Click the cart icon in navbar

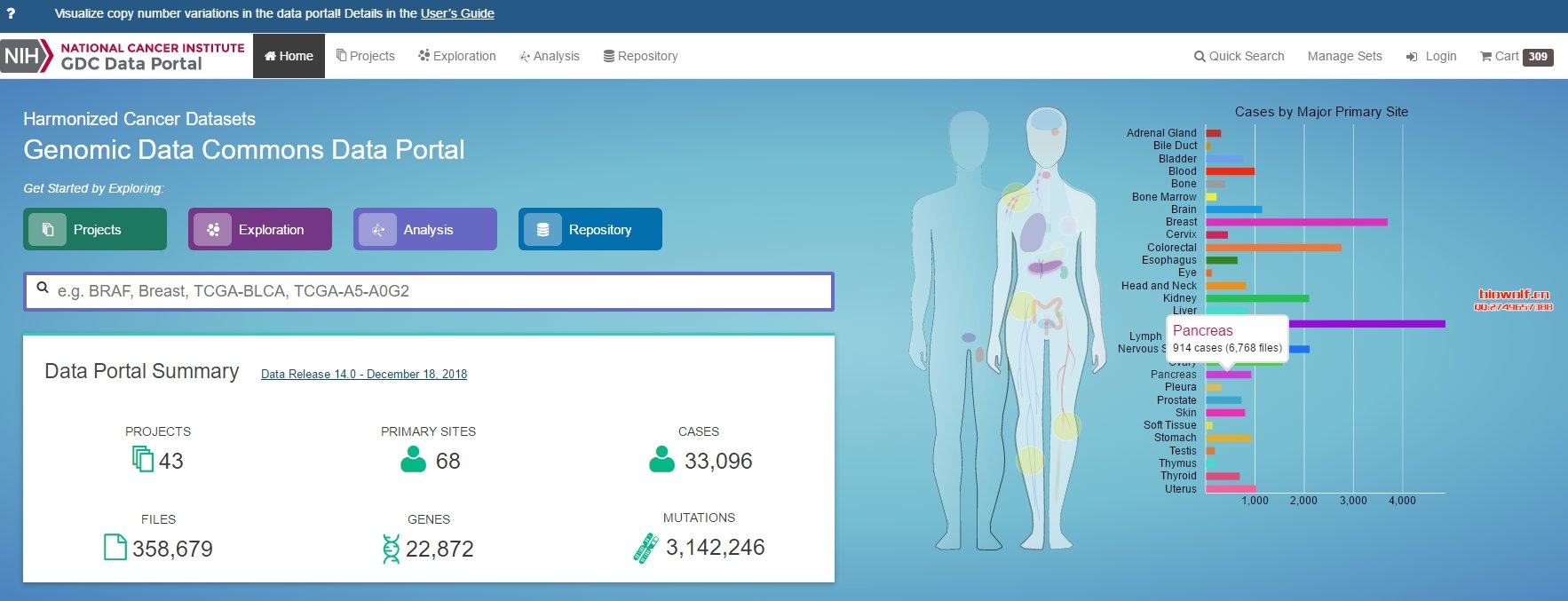[1485, 56]
